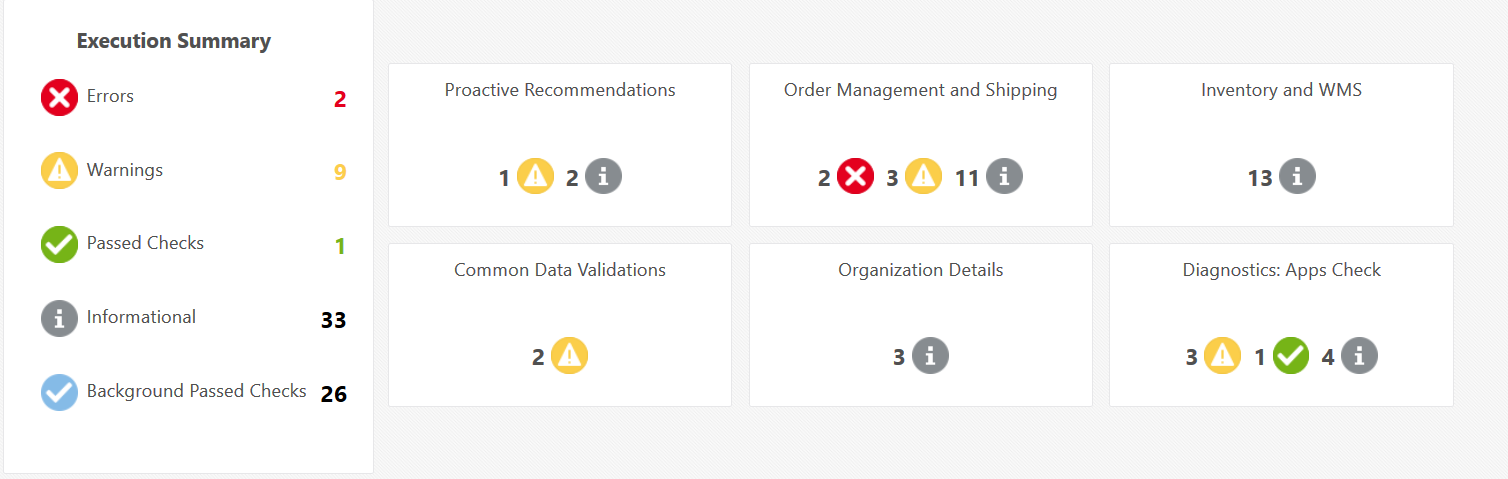
Task: Click the yellow Warnings icon in Execution Summary
Action: coord(59,171)
